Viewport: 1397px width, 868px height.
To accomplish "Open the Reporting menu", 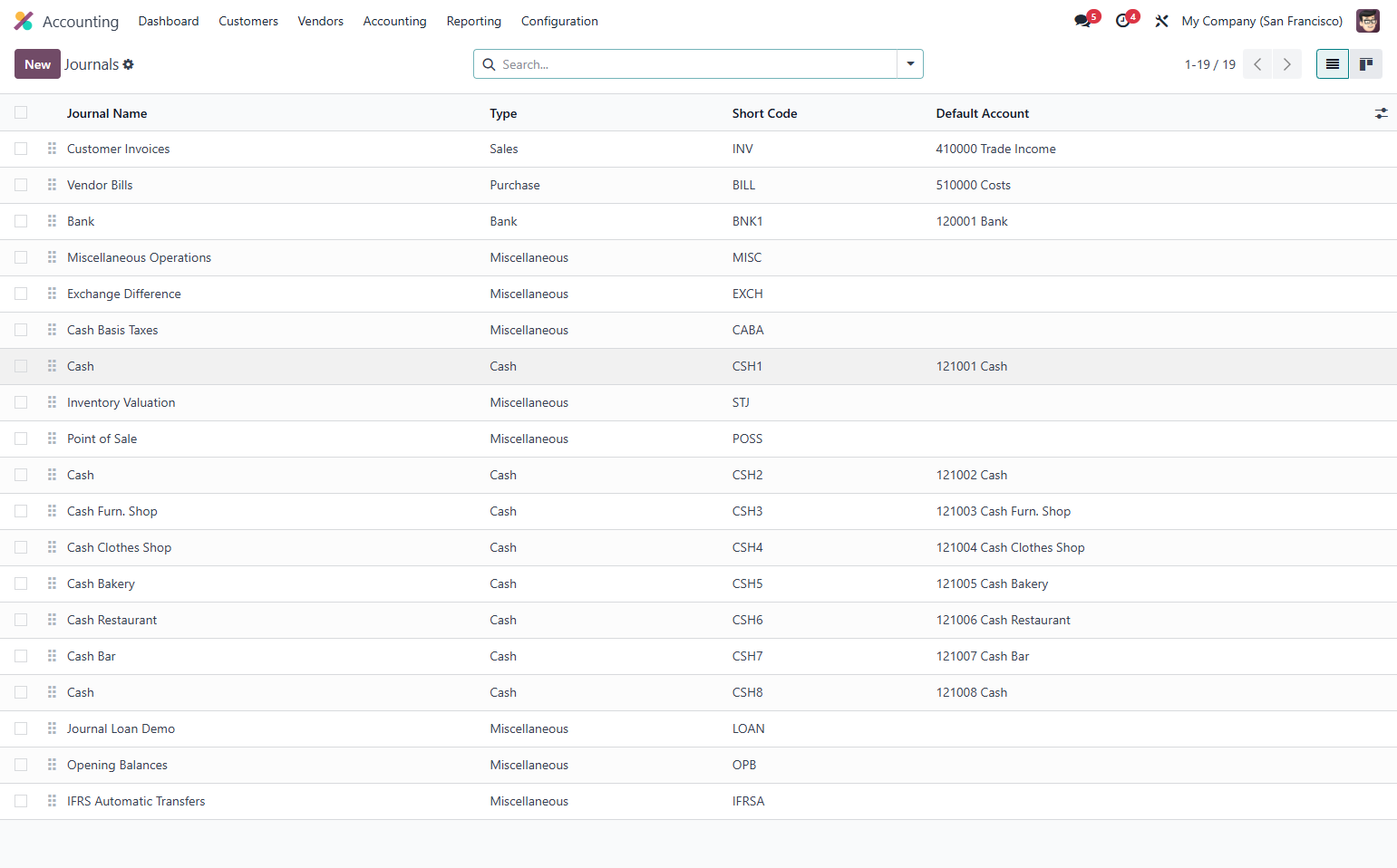I will click(x=474, y=21).
